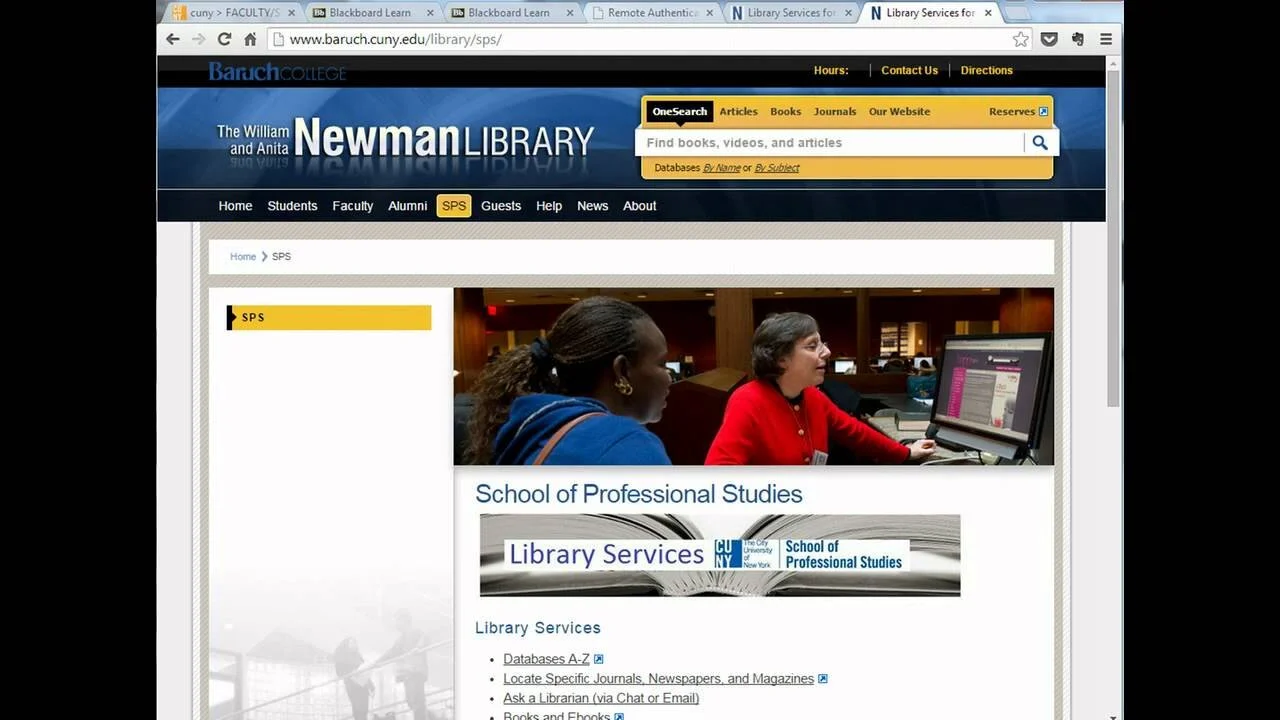This screenshot has width=1280, height=720.
Task: Click external-link icon next to Reserves
Action: (x=1044, y=112)
